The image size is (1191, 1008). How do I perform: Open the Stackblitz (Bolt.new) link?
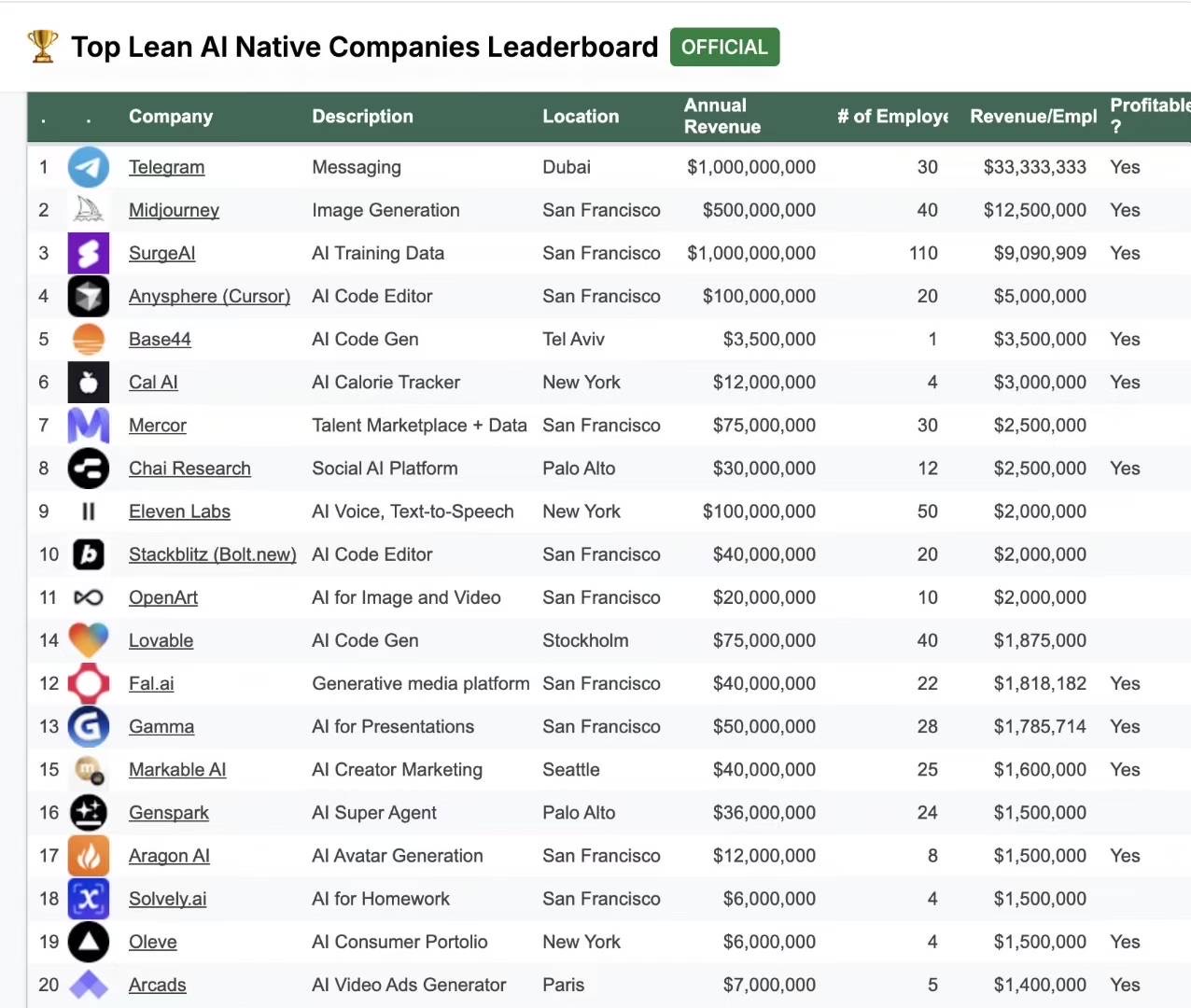(213, 554)
